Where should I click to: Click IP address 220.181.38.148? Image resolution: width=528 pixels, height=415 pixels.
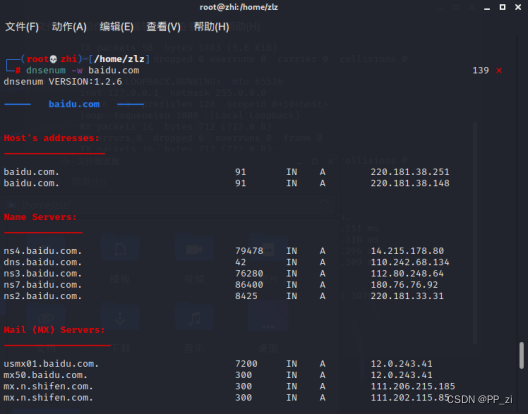(410, 183)
